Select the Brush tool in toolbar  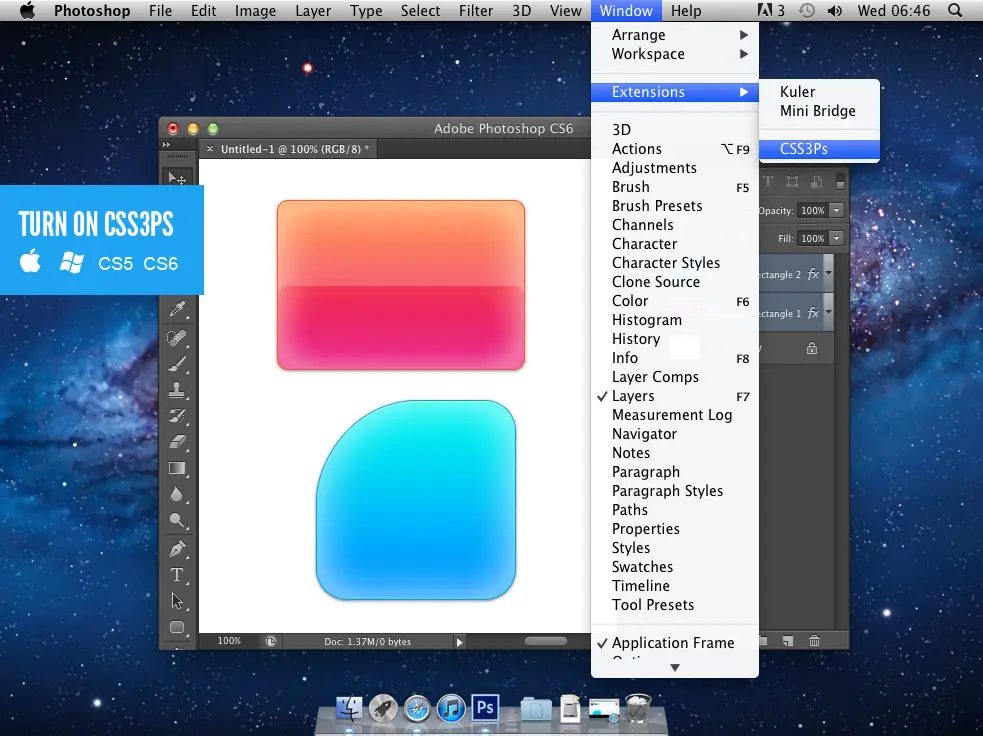pyautogui.click(x=177, y=364)
